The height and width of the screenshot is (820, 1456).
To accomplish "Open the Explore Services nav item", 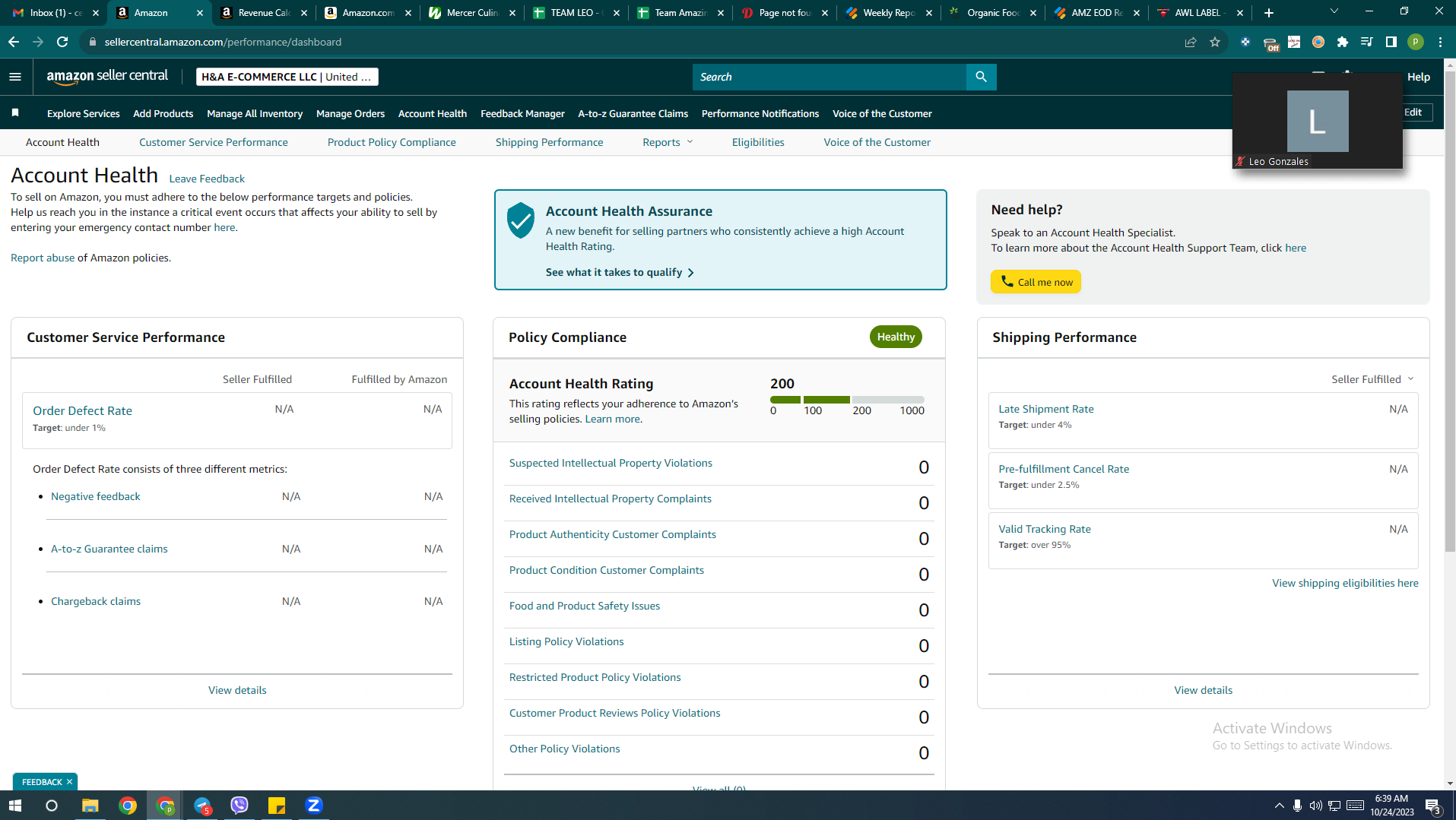I will point(84,113).
